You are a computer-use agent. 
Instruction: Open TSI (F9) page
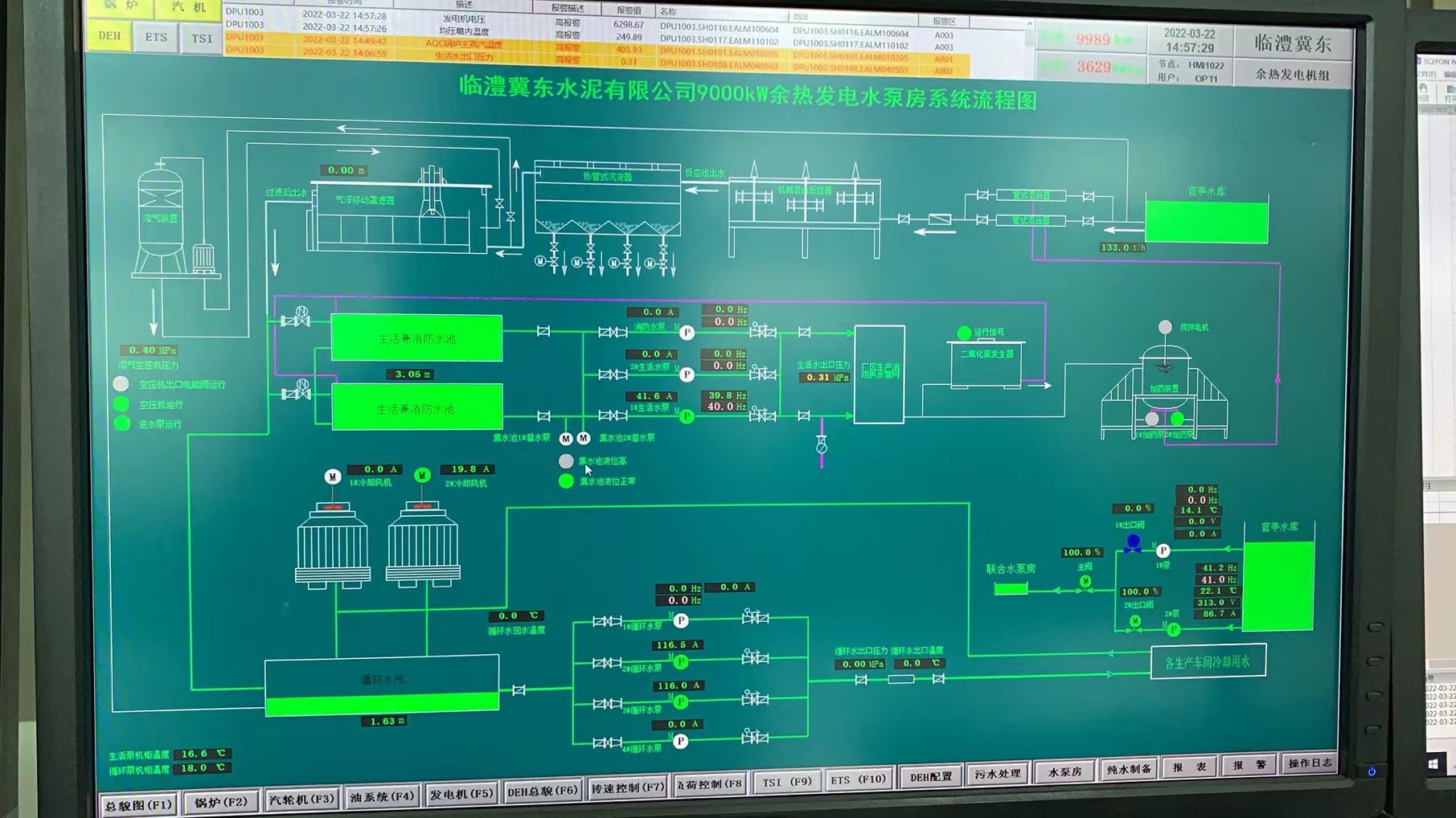coord(787,781)
